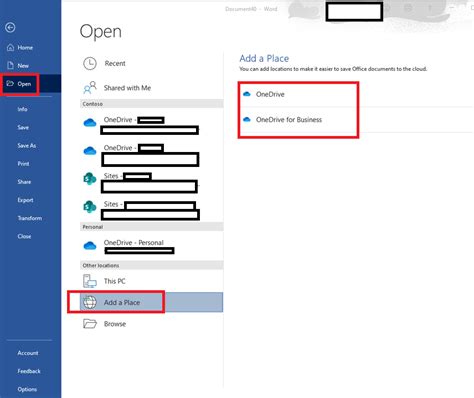Image resolution: width=474 pixels, height=398 pixels.
Task: Open Browse folder icon
Action: coord(90,324)
